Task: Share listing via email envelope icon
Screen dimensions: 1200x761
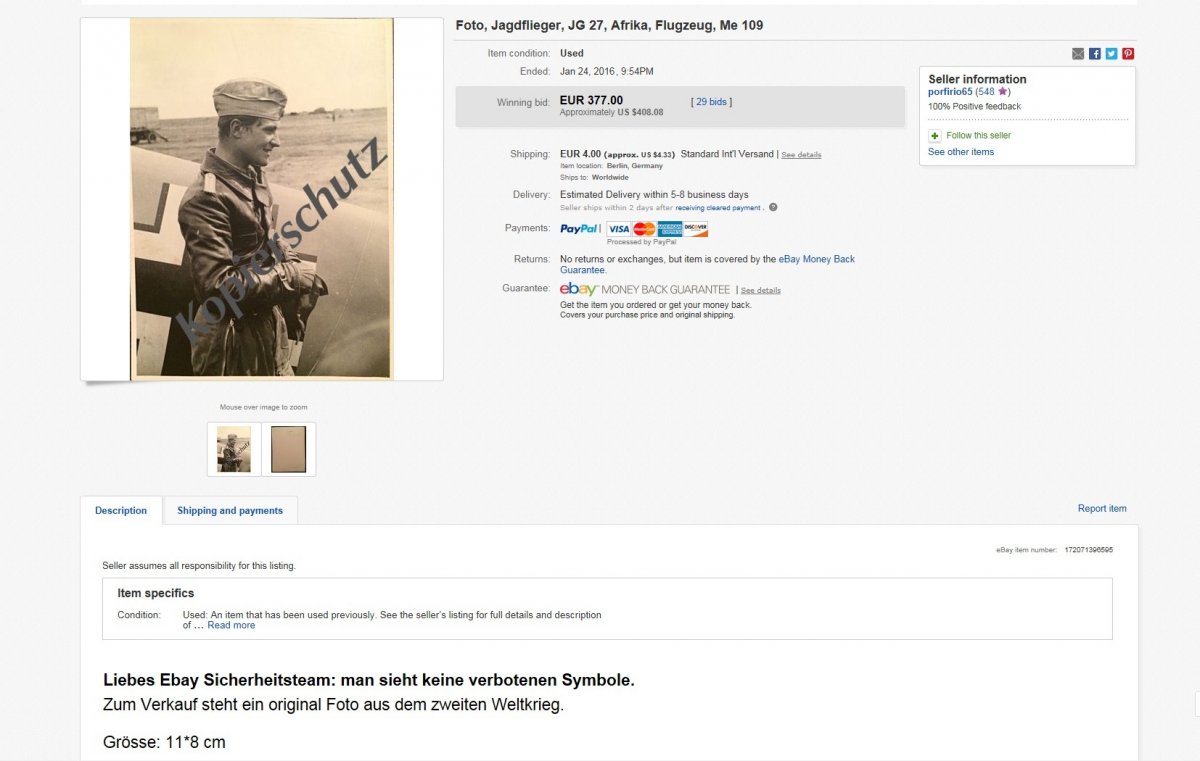Action: [1078, 54]
